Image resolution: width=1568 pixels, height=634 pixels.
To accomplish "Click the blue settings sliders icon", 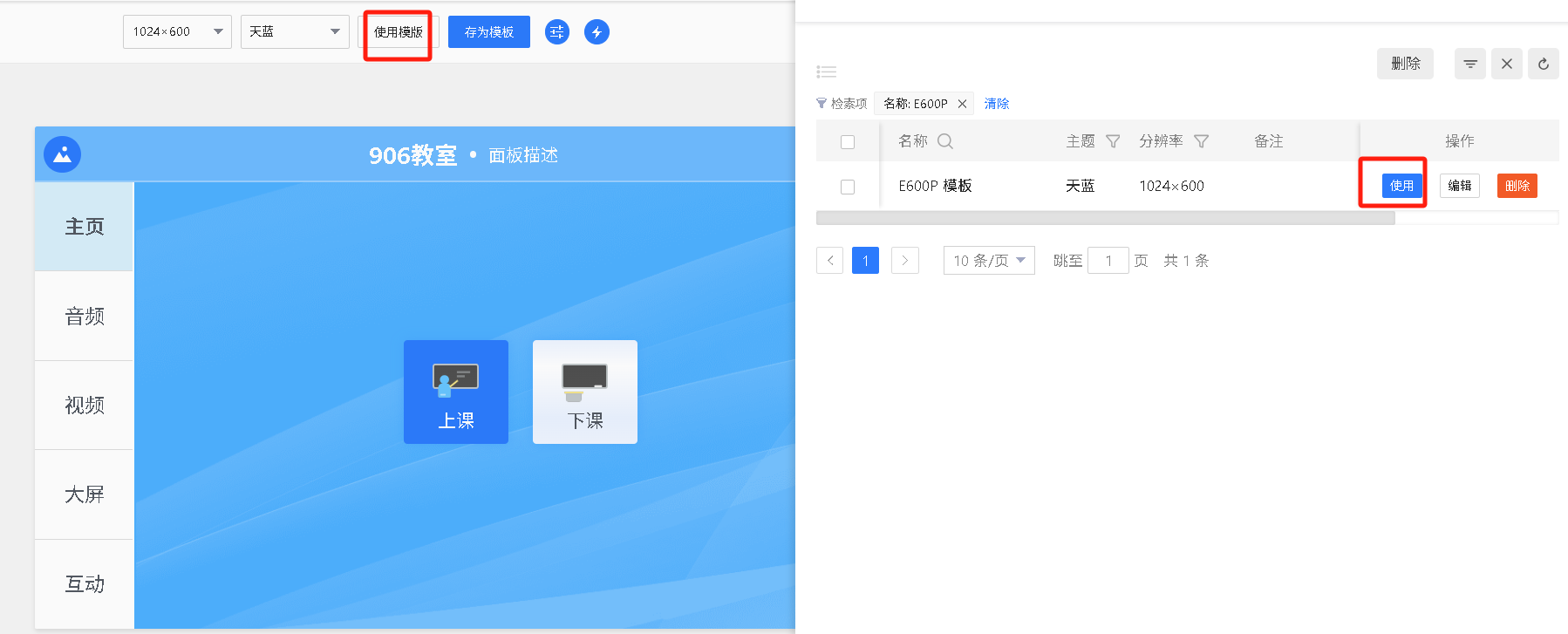I will (x=556, y=32).
